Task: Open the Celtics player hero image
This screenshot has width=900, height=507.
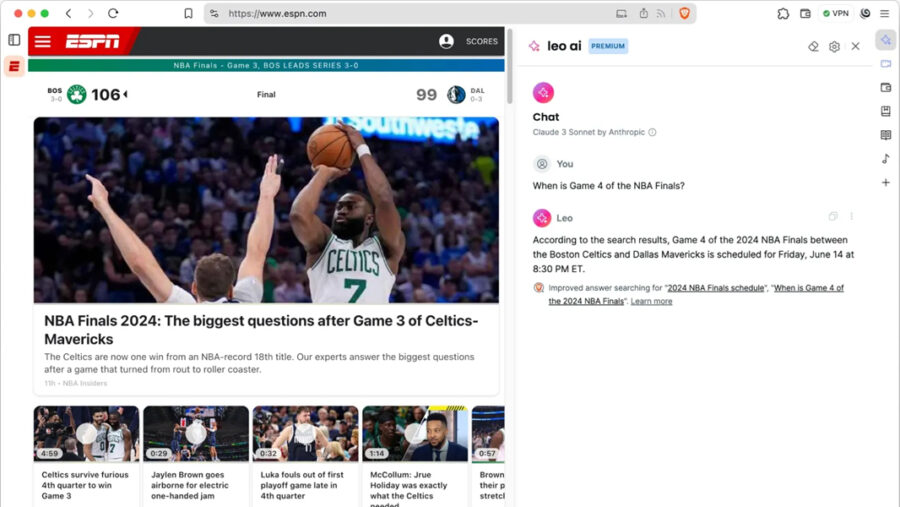Action: (266, 210)
